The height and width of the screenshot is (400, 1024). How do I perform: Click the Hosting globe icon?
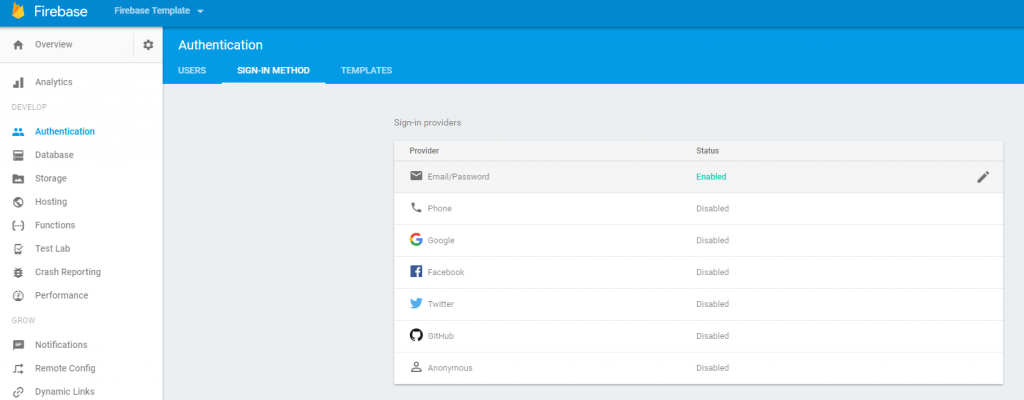click(x=18, y=202)
